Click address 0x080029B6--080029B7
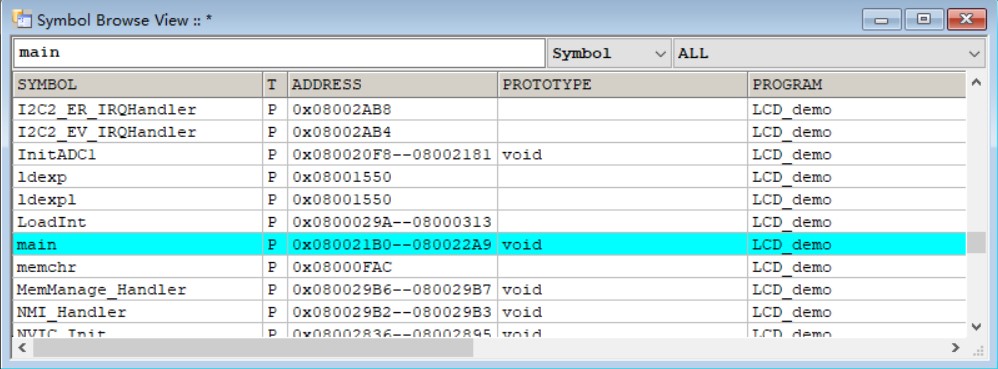Screen dimensions: 998x369 click(392, 289)
